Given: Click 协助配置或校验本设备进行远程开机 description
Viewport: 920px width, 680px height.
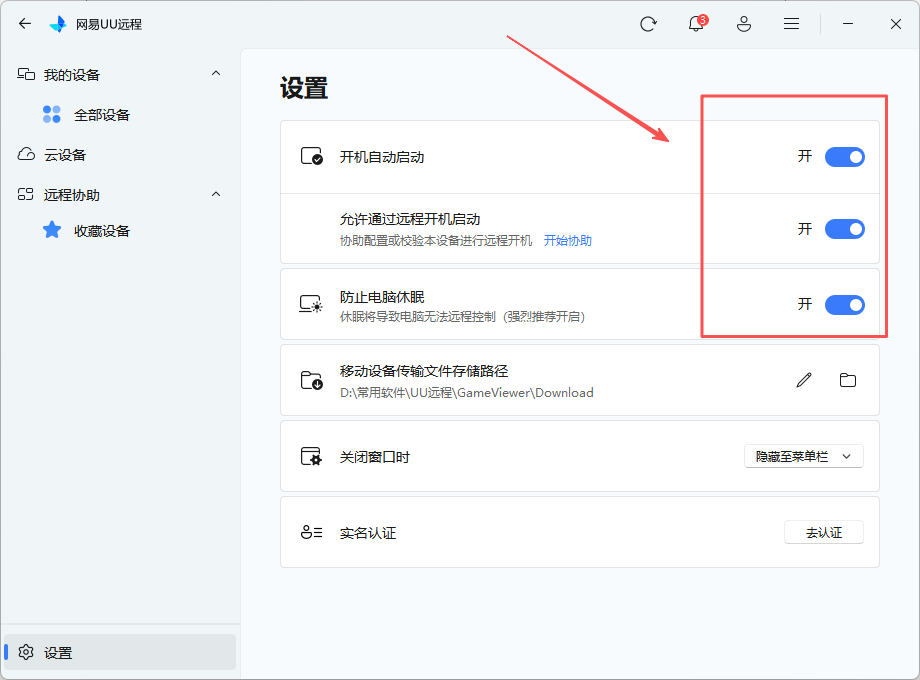Looking at the screenshot, I should [x=436, y=241].
